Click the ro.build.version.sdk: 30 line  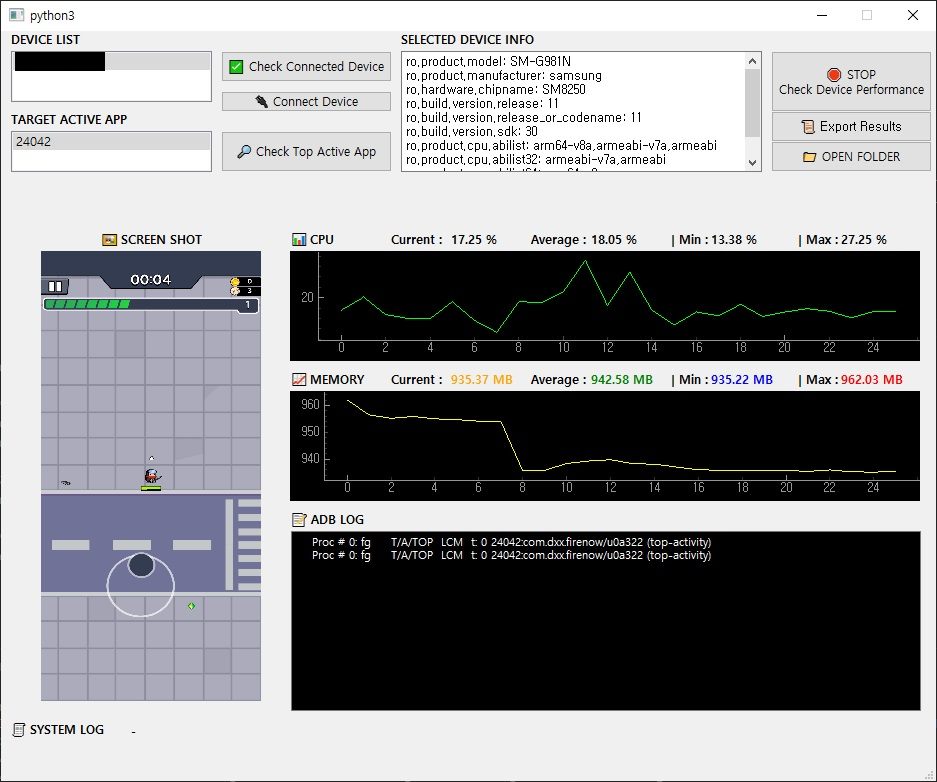tap(471, 131)
